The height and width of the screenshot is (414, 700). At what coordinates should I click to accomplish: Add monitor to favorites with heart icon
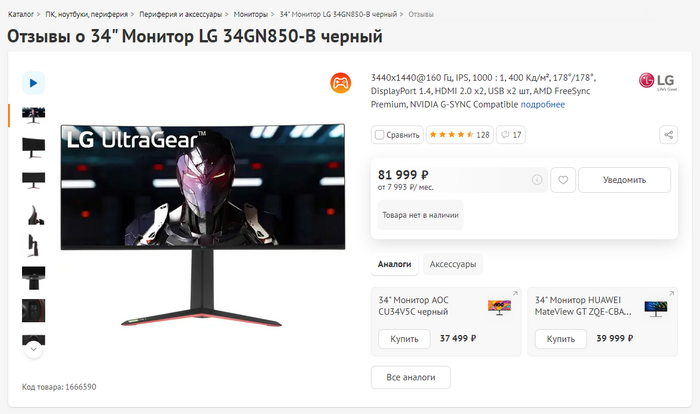click(563, 180)
